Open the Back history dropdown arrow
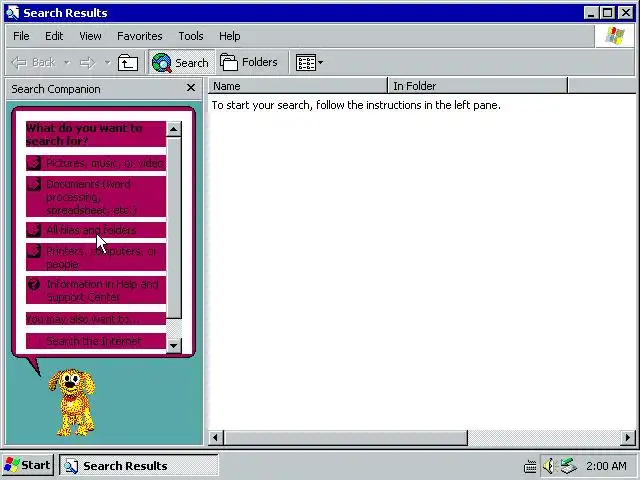Image resolution: width=640 pixels, height=480 pixels. pos(67,62)
